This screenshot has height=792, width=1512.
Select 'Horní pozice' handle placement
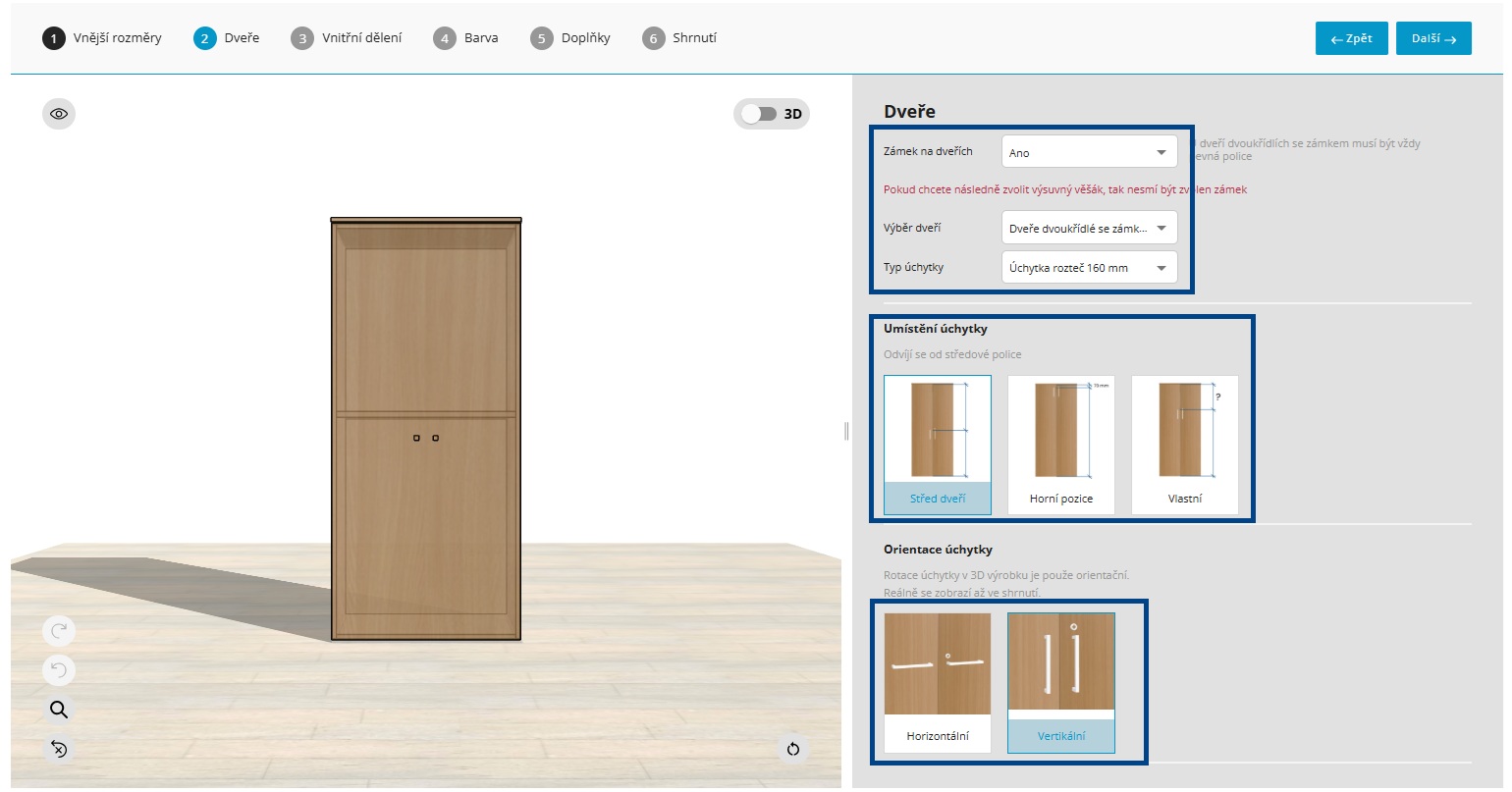pyautogui.click(x=1061, y=445)
